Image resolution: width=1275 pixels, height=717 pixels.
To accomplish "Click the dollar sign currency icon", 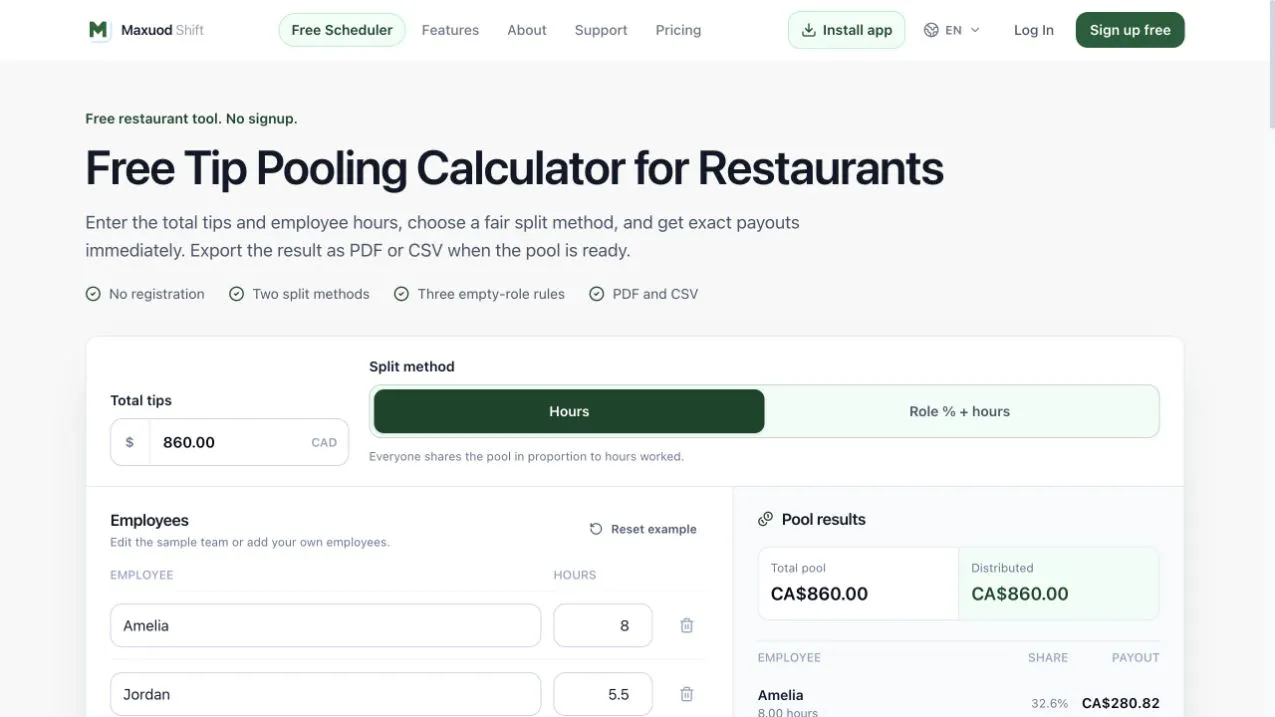I will coord(130,442).
